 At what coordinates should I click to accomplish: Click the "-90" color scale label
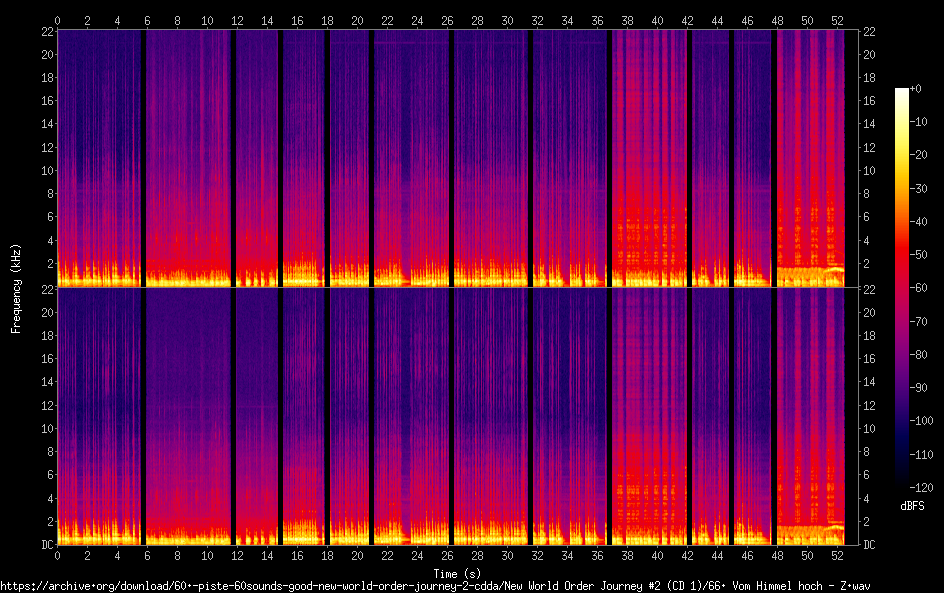click(x=919, y=388)
